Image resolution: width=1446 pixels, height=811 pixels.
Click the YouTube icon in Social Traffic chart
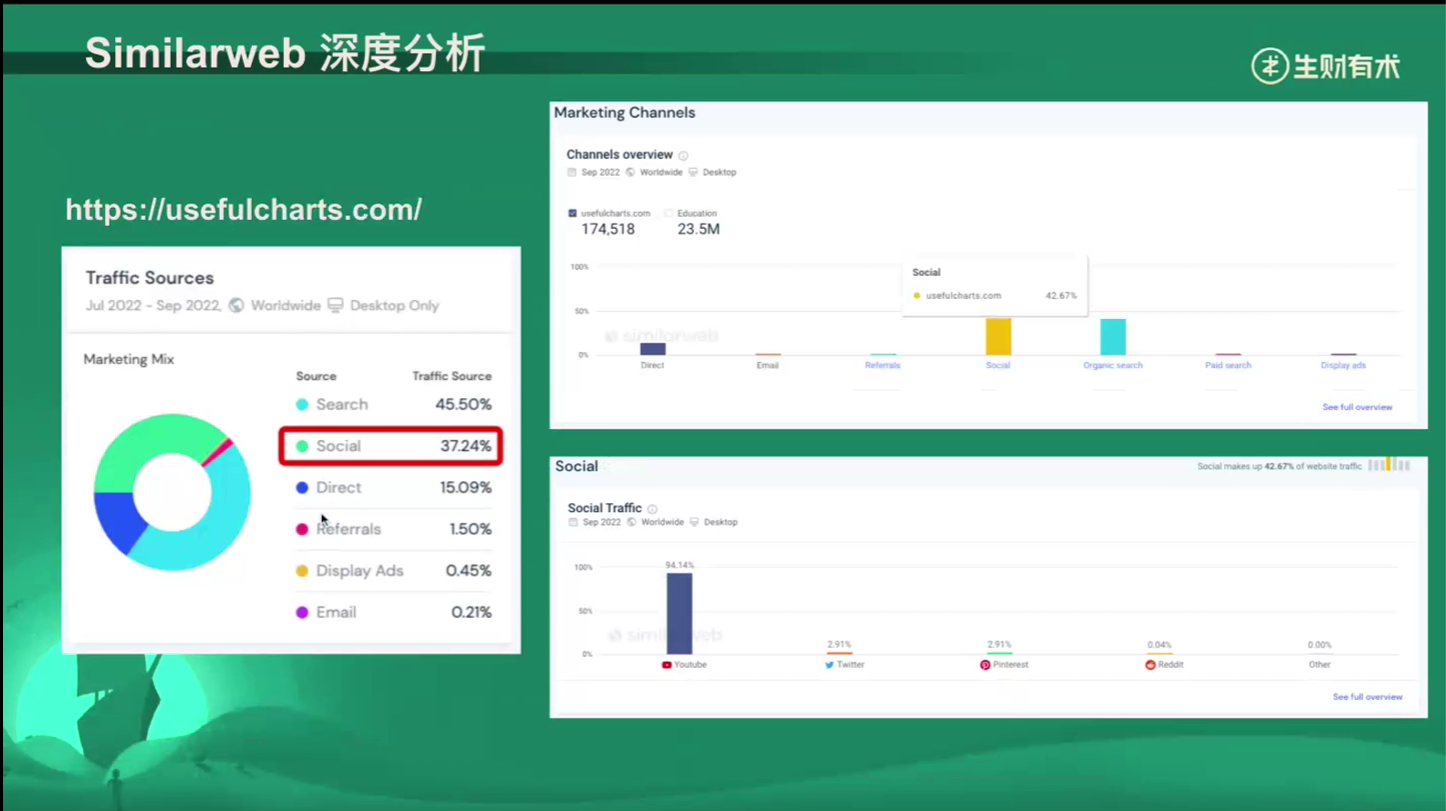click(x=667, y=665)
